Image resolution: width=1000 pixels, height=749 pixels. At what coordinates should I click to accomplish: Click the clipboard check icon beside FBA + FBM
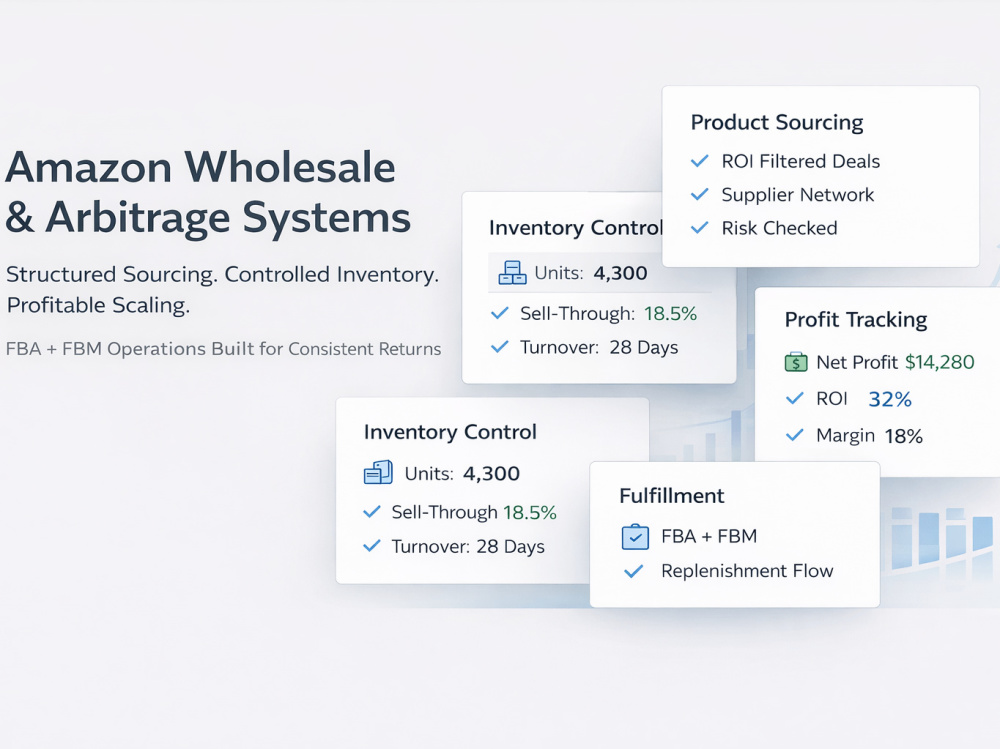(x=635, y=537)
